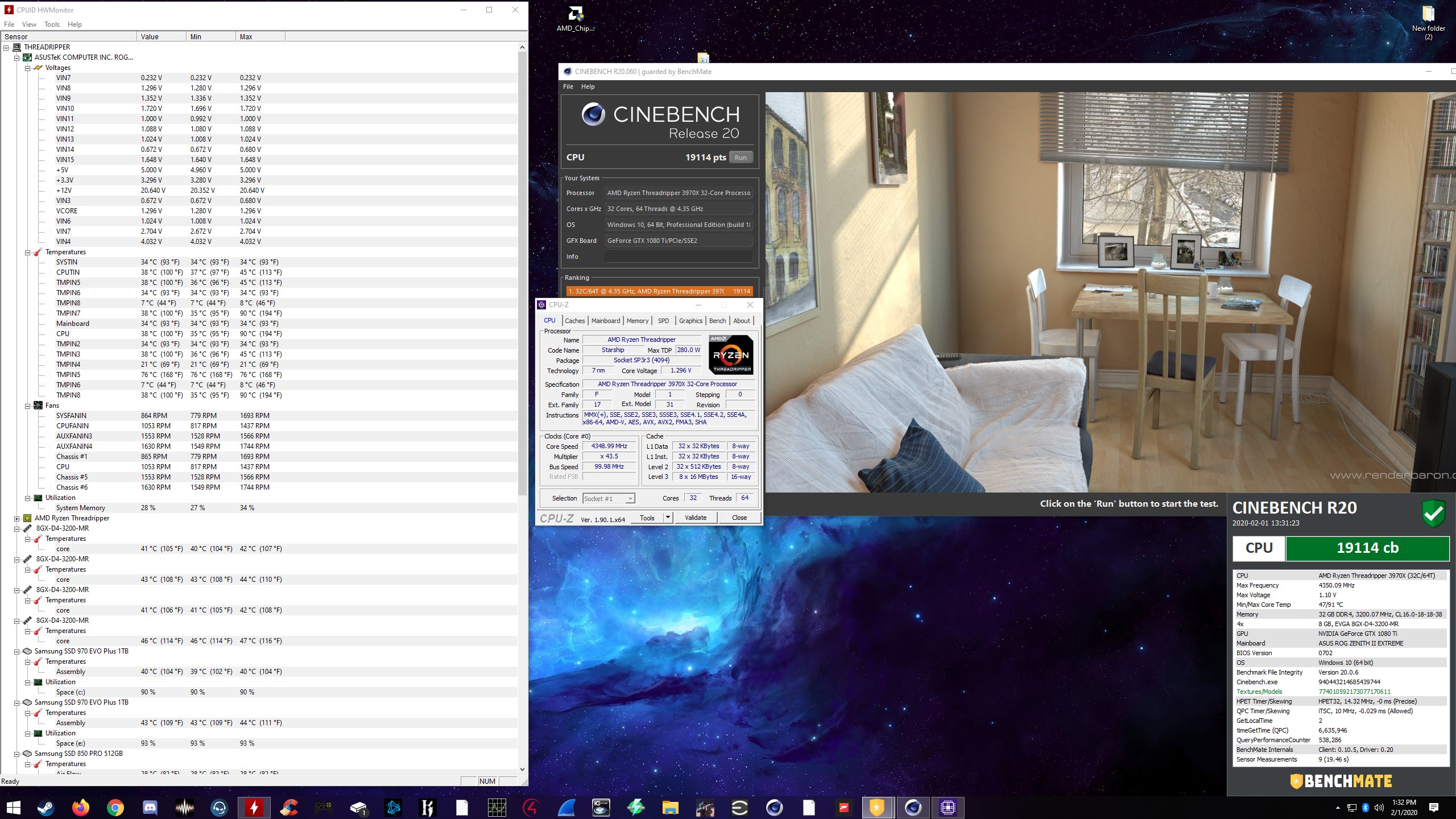The height and width of the screenshot is (819, 1456).
Task: Click the CPU-Z chip taskbar icon
Action: (x=948, y=807)
